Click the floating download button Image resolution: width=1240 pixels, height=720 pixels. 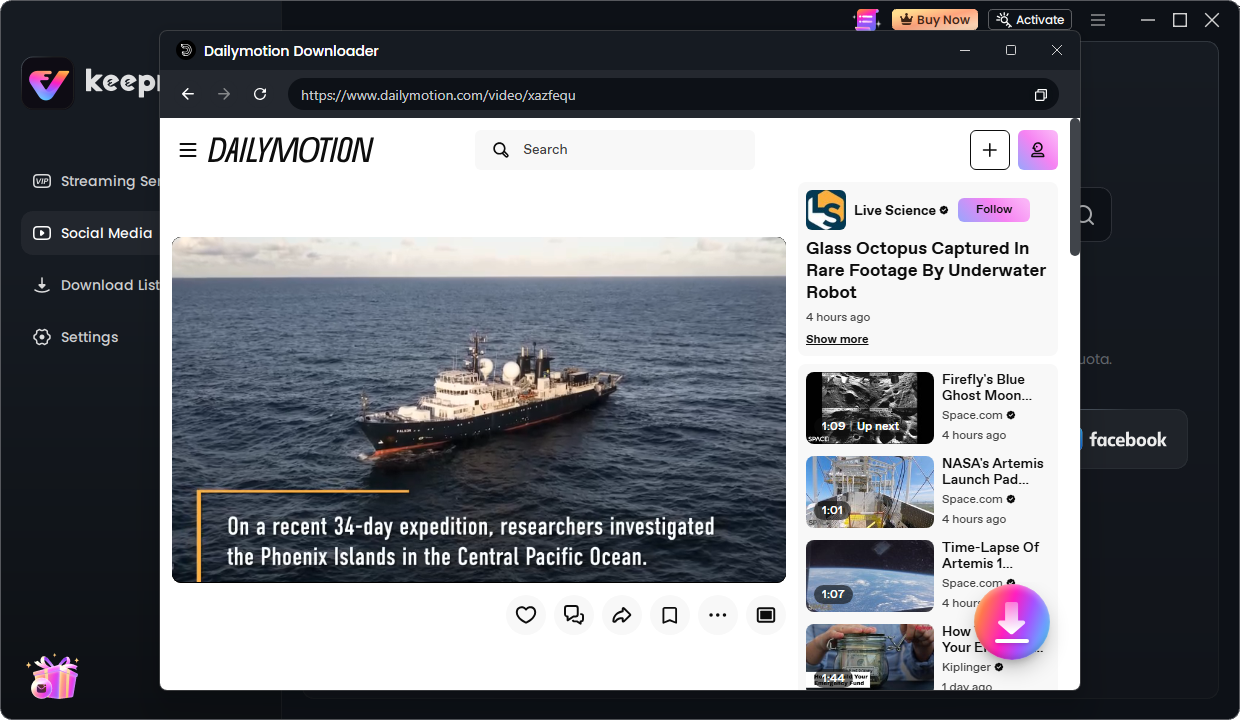1012,622
